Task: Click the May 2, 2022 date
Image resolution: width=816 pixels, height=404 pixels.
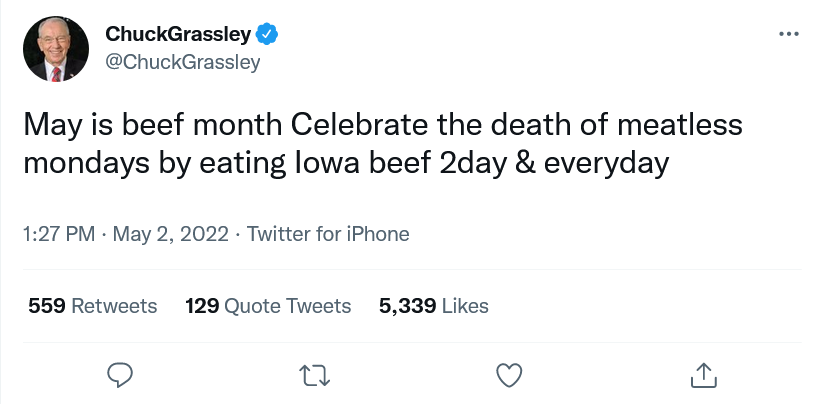Action: [x=171, y=234]
